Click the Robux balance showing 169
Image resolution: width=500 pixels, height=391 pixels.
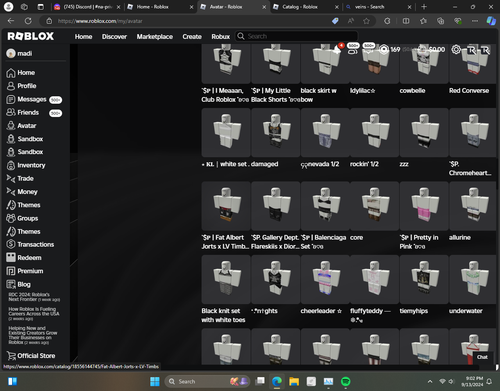click(390, 50)
